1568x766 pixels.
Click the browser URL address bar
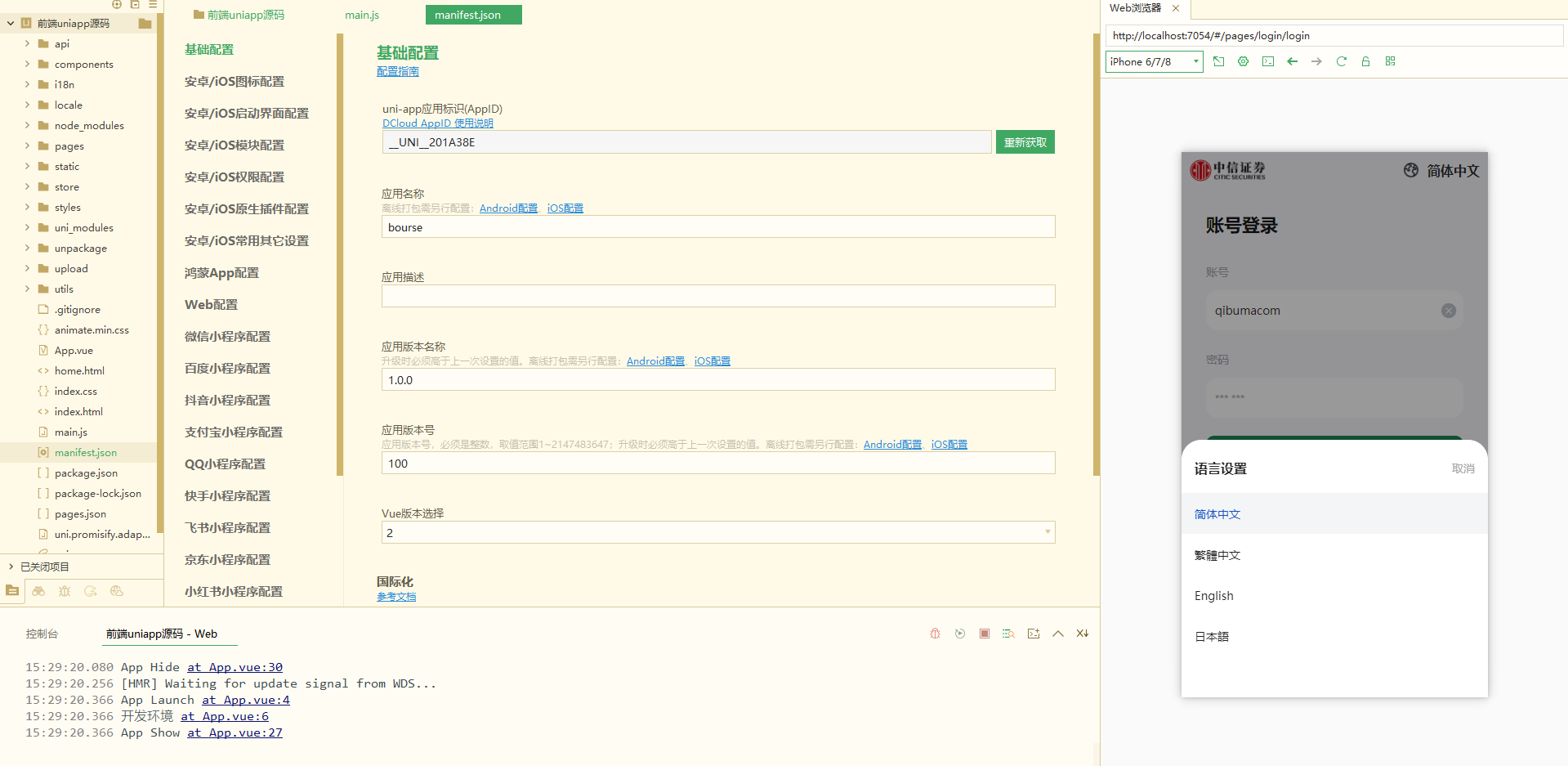click(x=1333, y=36)
